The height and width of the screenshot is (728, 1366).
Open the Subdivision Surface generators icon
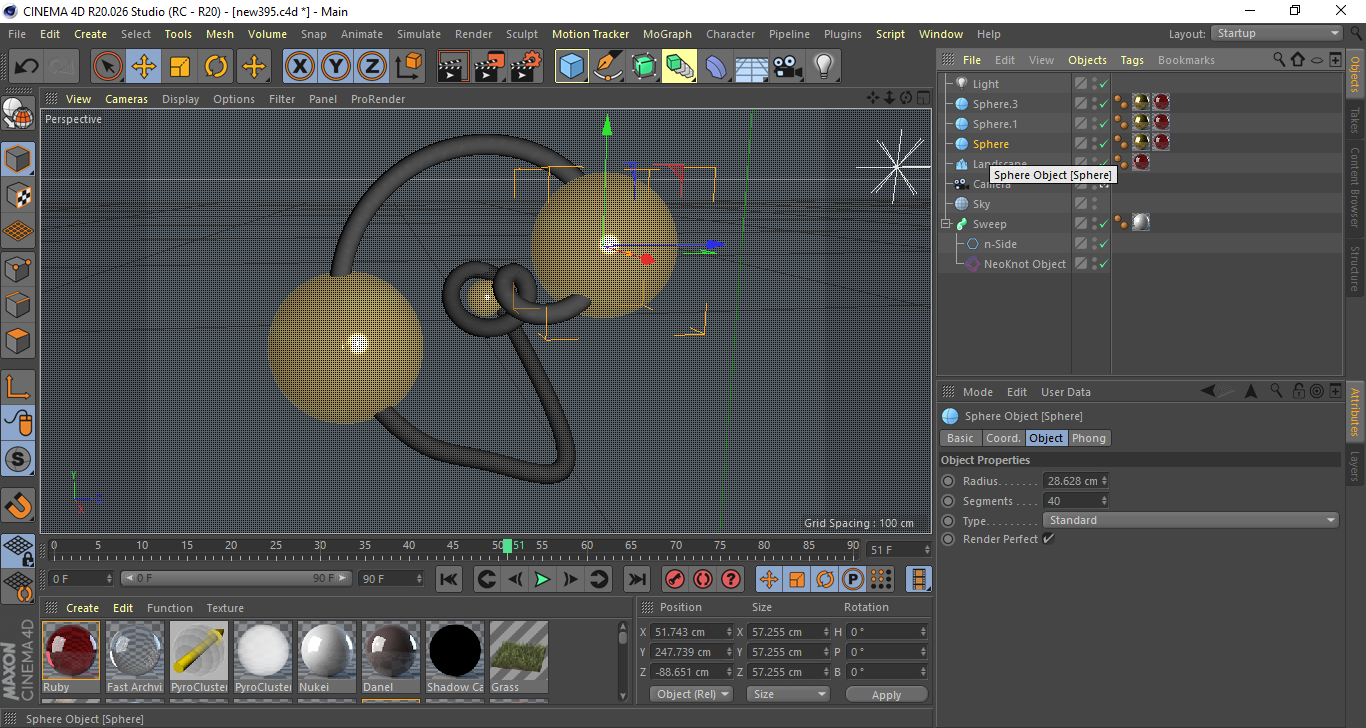(644, 67)
